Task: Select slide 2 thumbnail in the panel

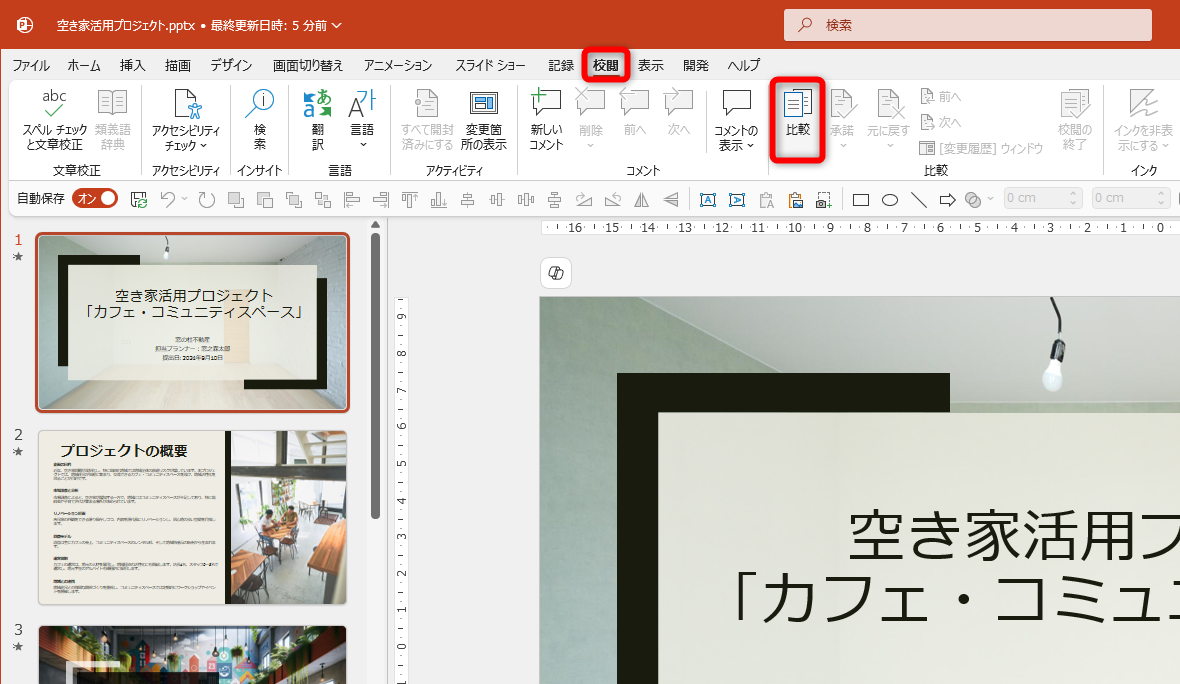Action: click(192, 517)
